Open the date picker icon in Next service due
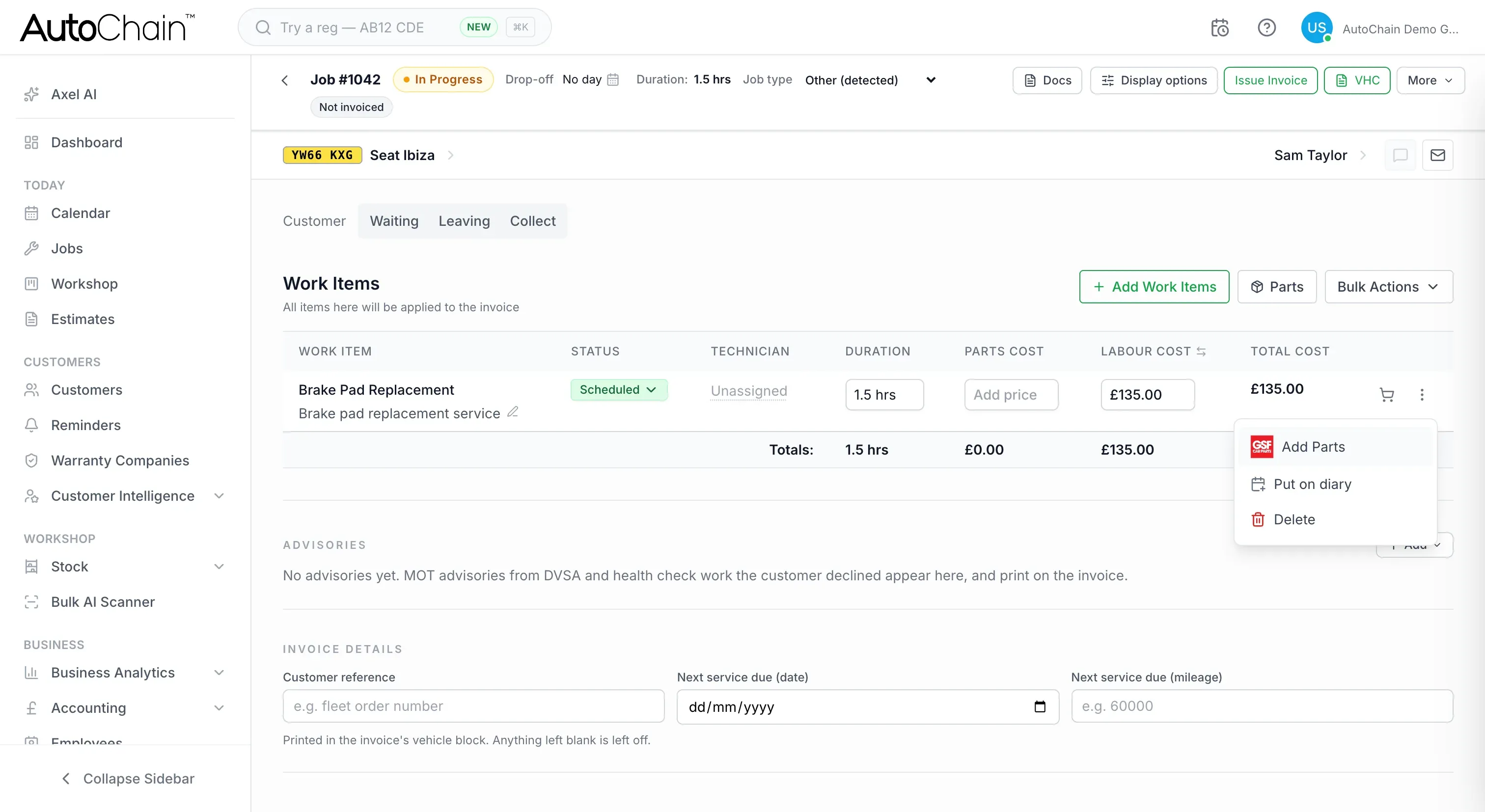The width and height of the screenshot is (1485, 812). [1040, 706]
